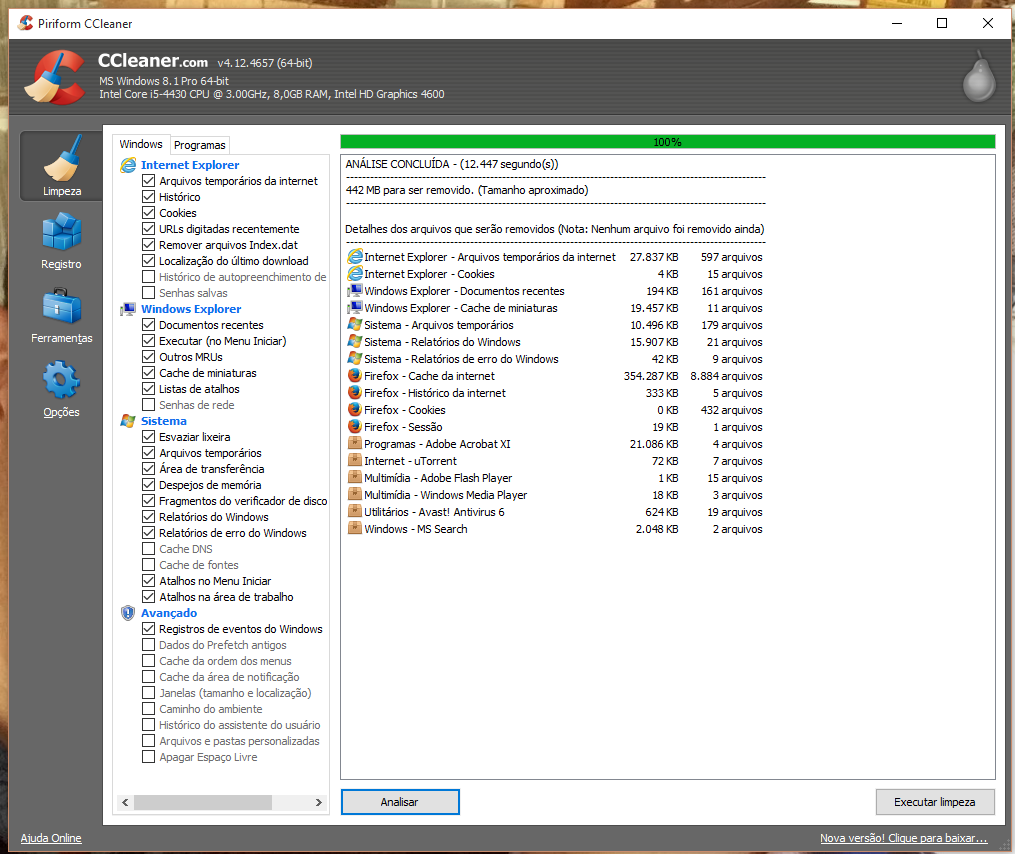This screenshot has width=1015, height=854.
Task: Click icon beside Windows Explorer - Cache de miniaturas
Action: [355, 308]
